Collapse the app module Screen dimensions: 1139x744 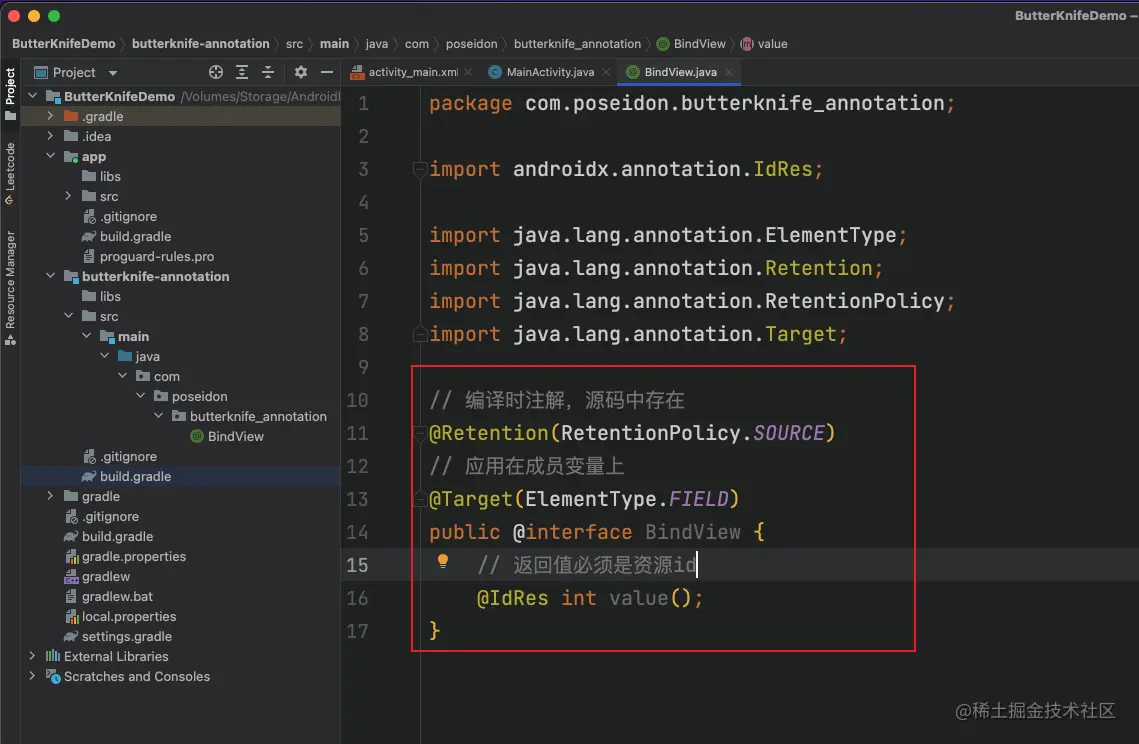50,155
